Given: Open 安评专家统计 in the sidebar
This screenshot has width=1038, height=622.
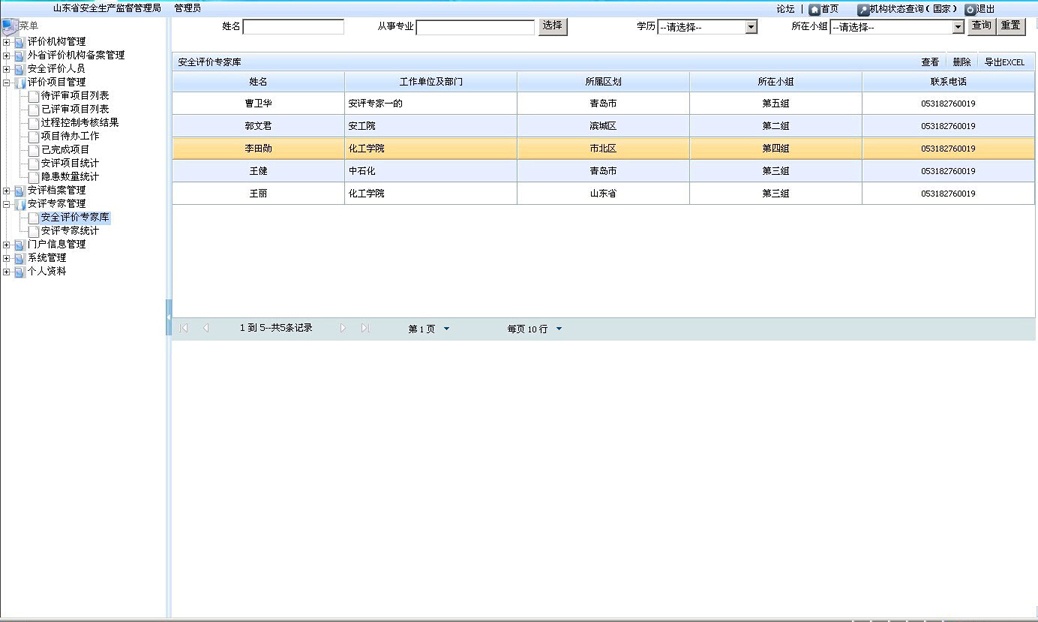Looking at the screenshot, I should point(68,230).
